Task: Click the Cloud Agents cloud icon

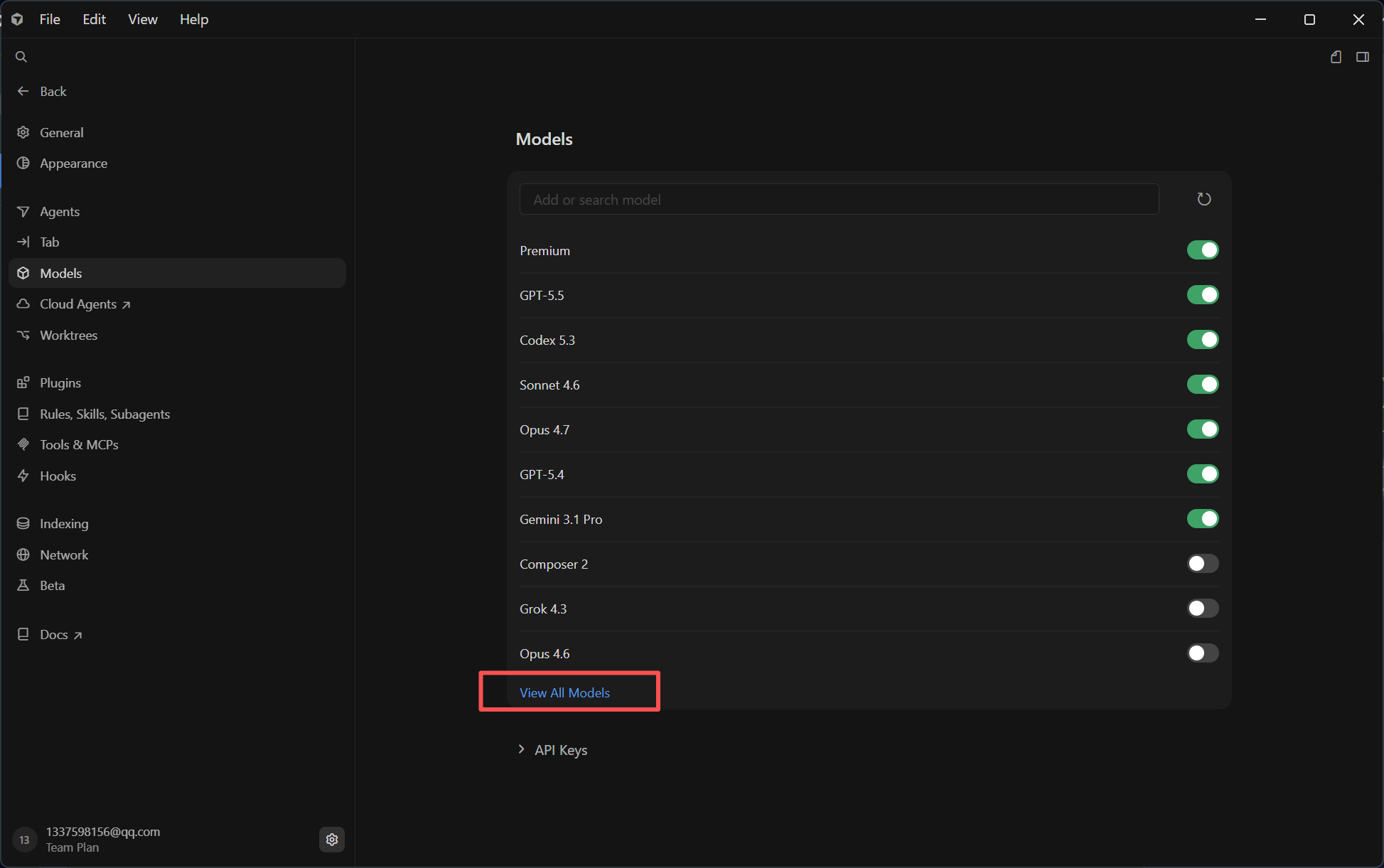Action: [23, 304]
